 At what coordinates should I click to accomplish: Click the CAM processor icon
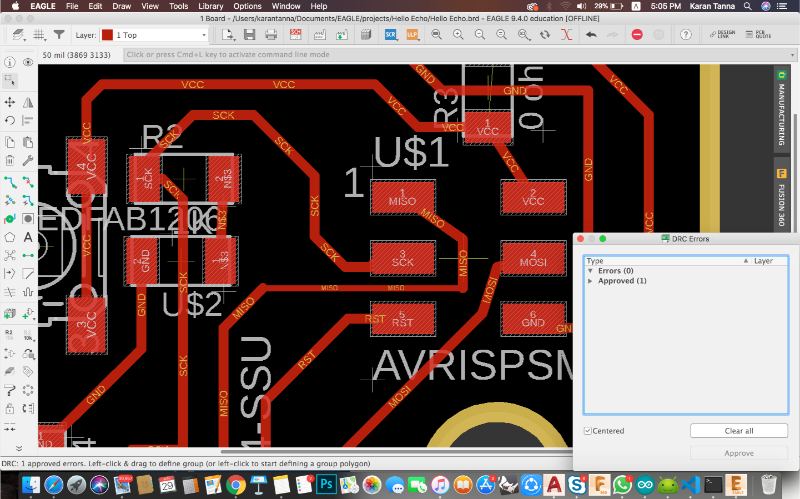pyautogui.click(x=319, y=35)
